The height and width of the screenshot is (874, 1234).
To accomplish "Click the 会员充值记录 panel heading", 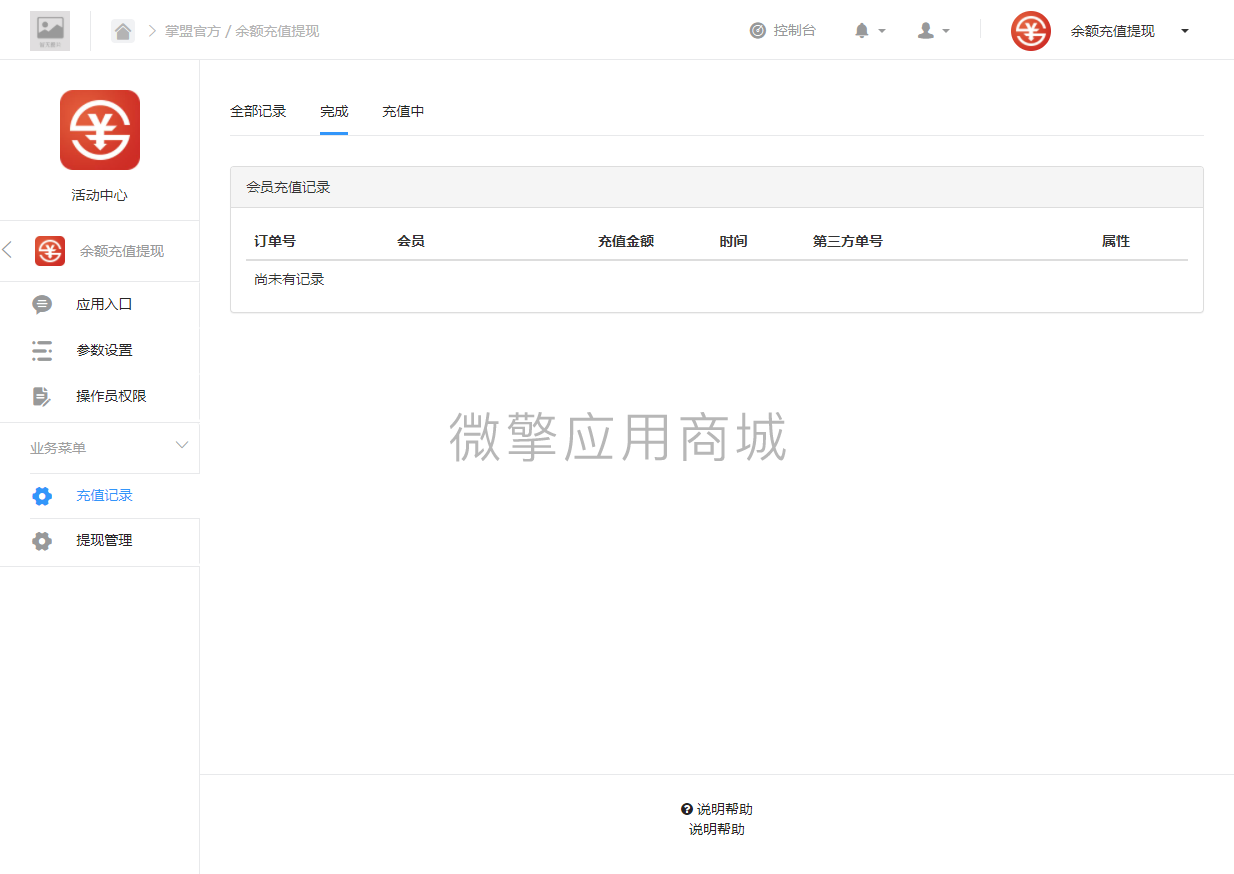I will pos(288,187).
